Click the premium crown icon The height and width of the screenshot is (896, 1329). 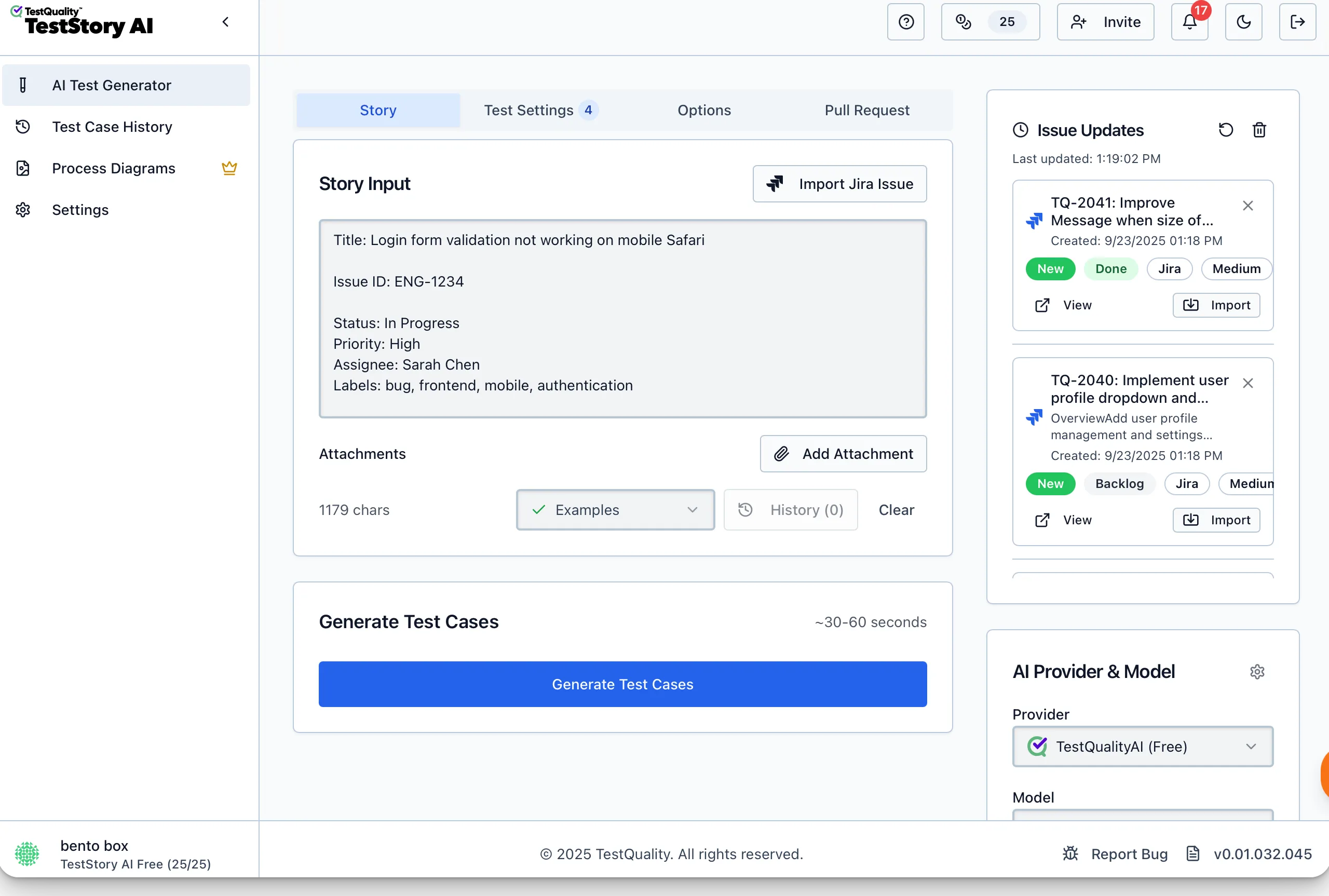229,168
